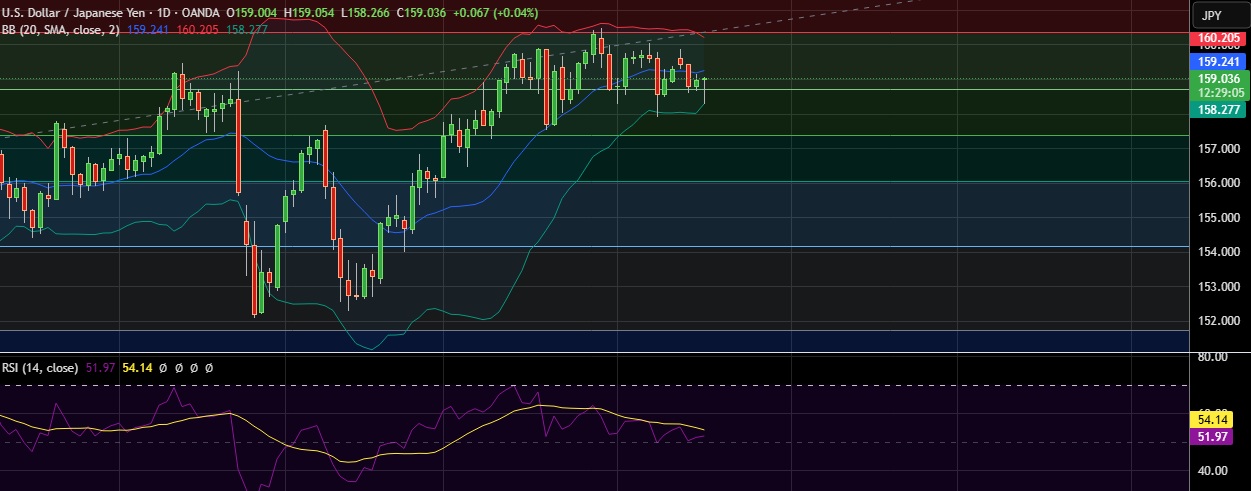This screenshot has height=491, width=1251.
Task: Click the +0.067 (+0.04%) change value
Action: pos(498,12)
